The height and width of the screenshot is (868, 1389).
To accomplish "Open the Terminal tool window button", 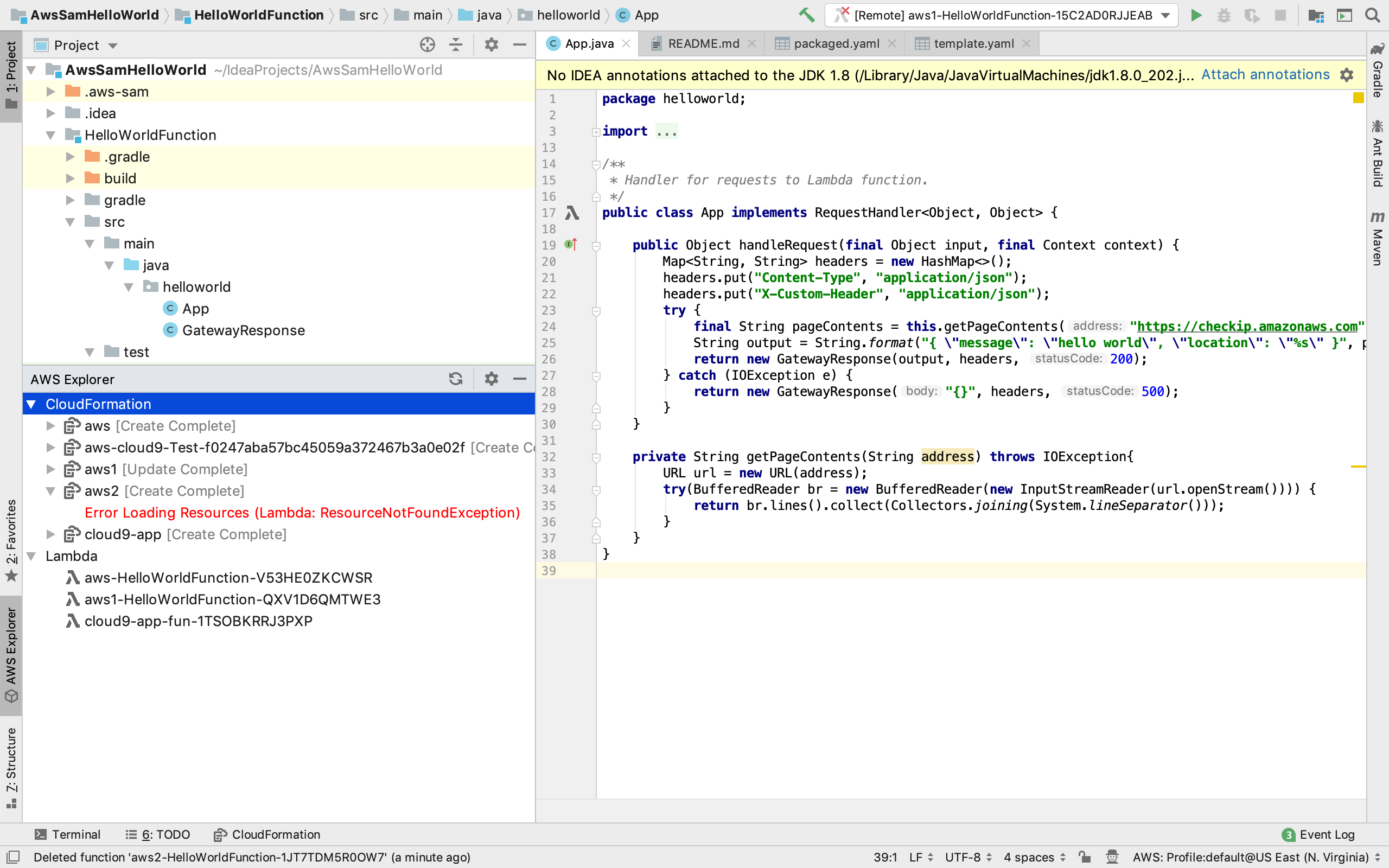I will pos(68,834).
